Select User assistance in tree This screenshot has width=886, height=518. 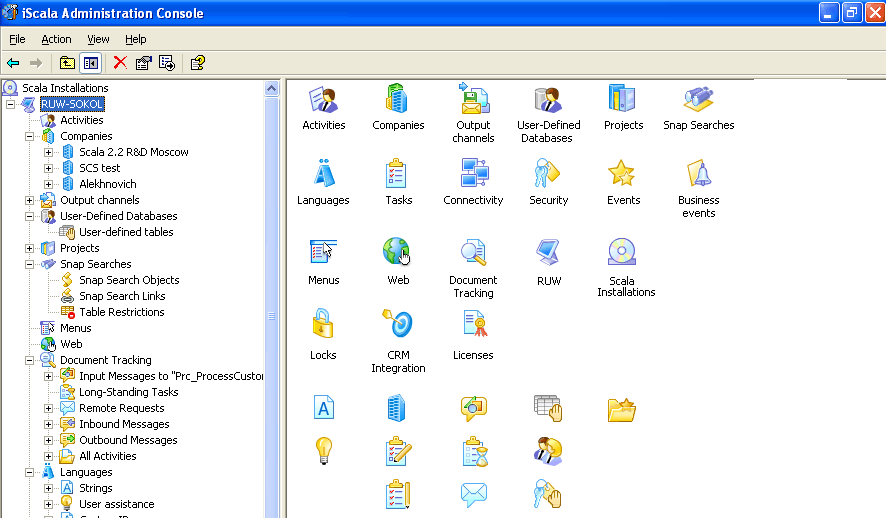click(116, 504)
